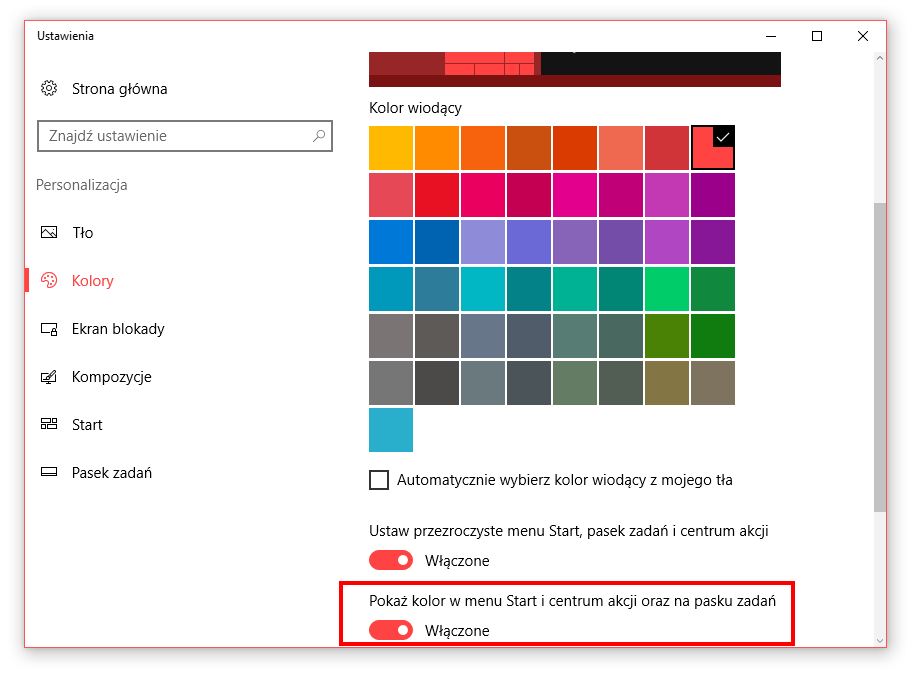Choose the bright blue swatch starting the blue row

pyautogui.click(x=391, y=242)
